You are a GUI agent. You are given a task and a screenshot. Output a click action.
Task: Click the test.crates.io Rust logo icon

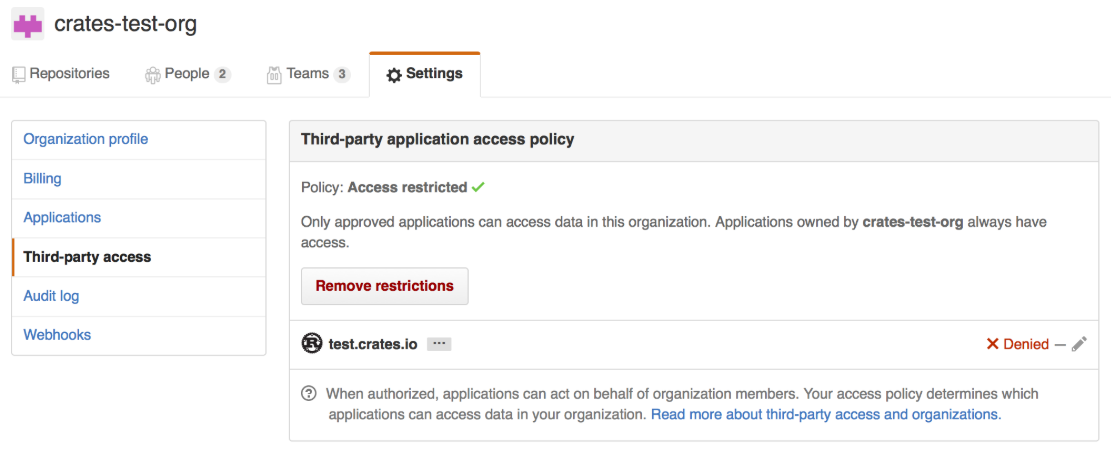pyautogui.click(x=312, y=343)
